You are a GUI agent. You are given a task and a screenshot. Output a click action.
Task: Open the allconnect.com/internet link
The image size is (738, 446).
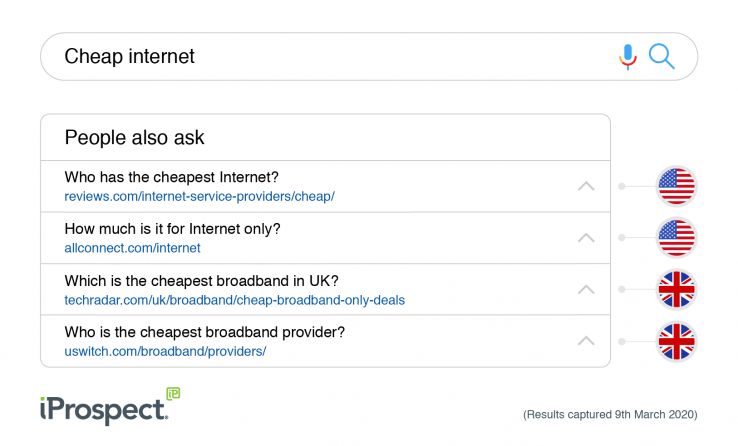[x=132, y=248]
